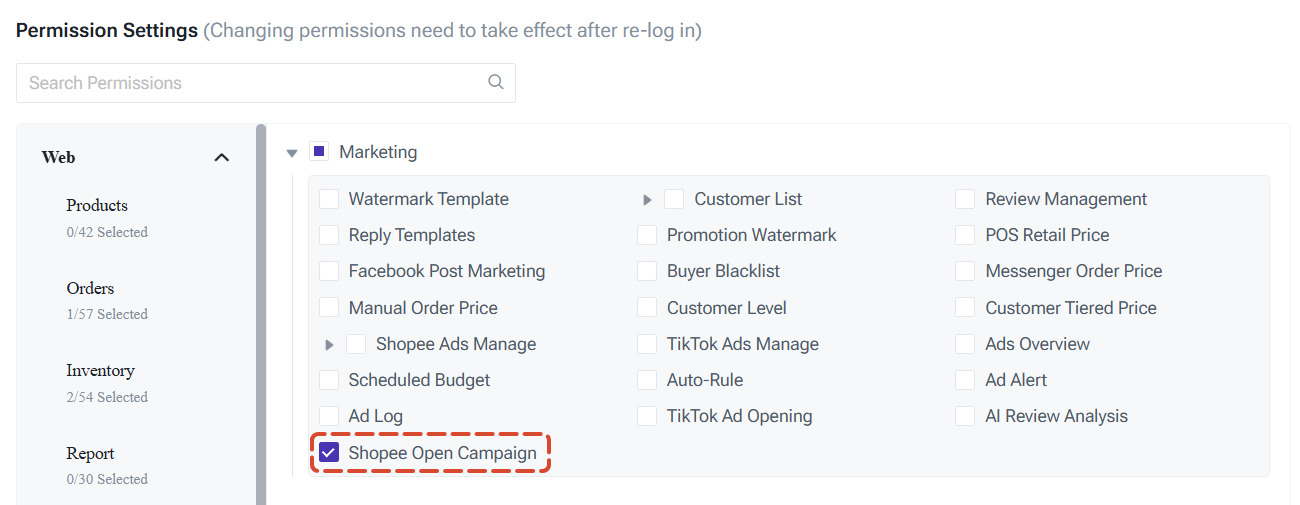Uncheck Shopee Open Campaign
The width and height of the screenshot is (1300, 505).
pyautogui.click(x=329, y=453)
